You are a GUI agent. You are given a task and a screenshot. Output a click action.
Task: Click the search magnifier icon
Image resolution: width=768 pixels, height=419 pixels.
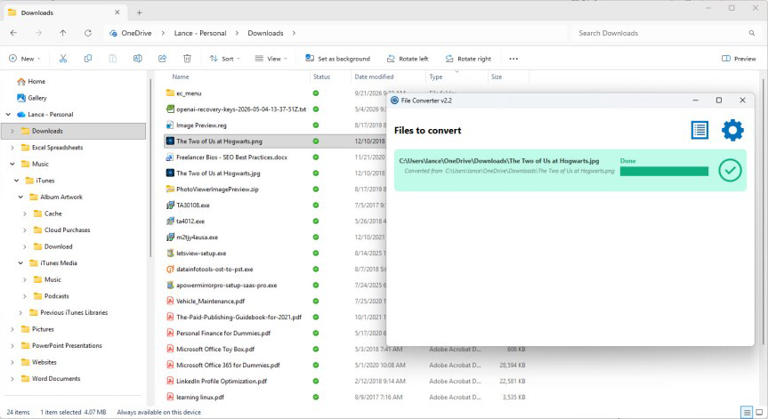click(x=752, y=33)
